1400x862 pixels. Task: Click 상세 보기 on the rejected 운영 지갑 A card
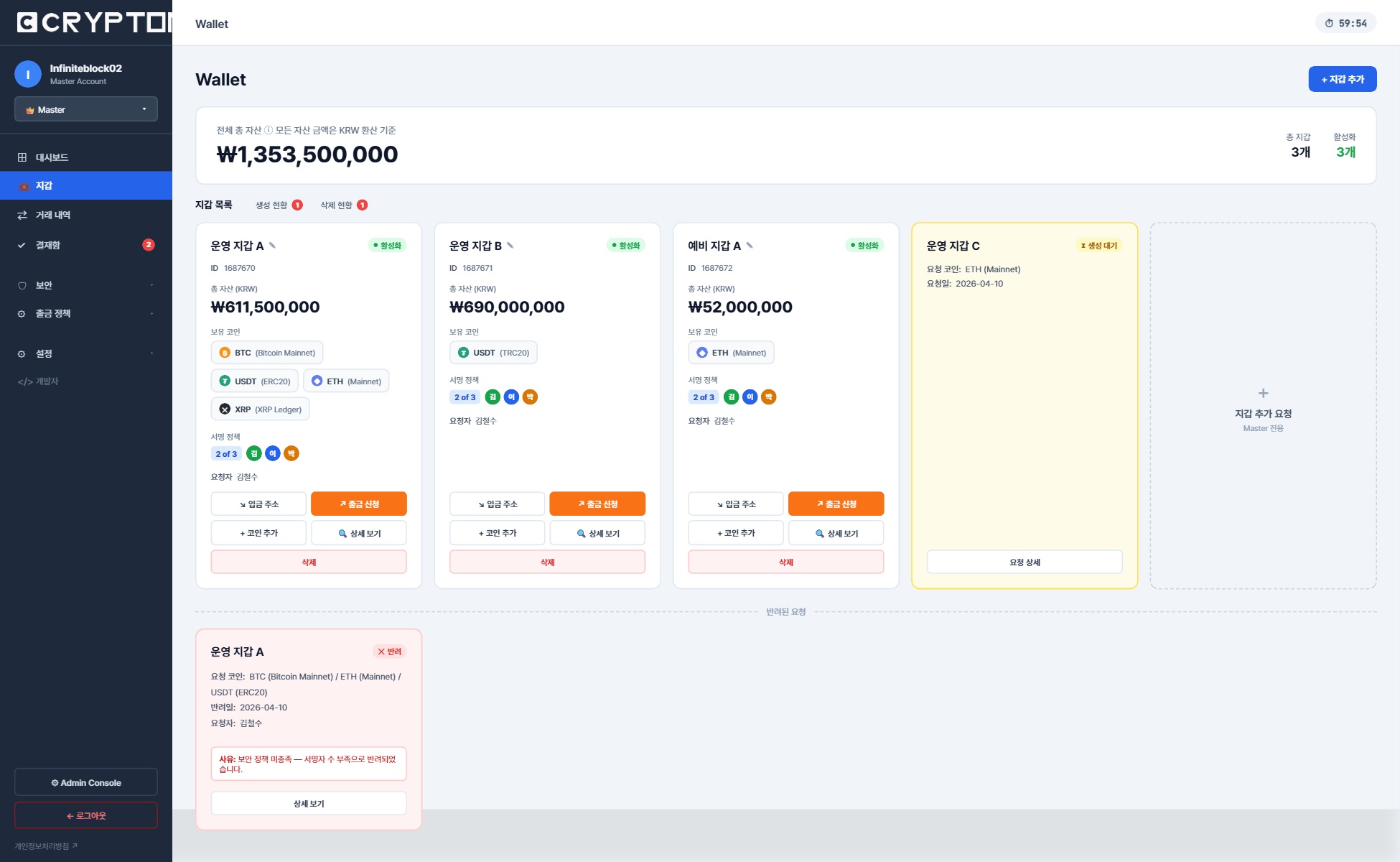309,803
